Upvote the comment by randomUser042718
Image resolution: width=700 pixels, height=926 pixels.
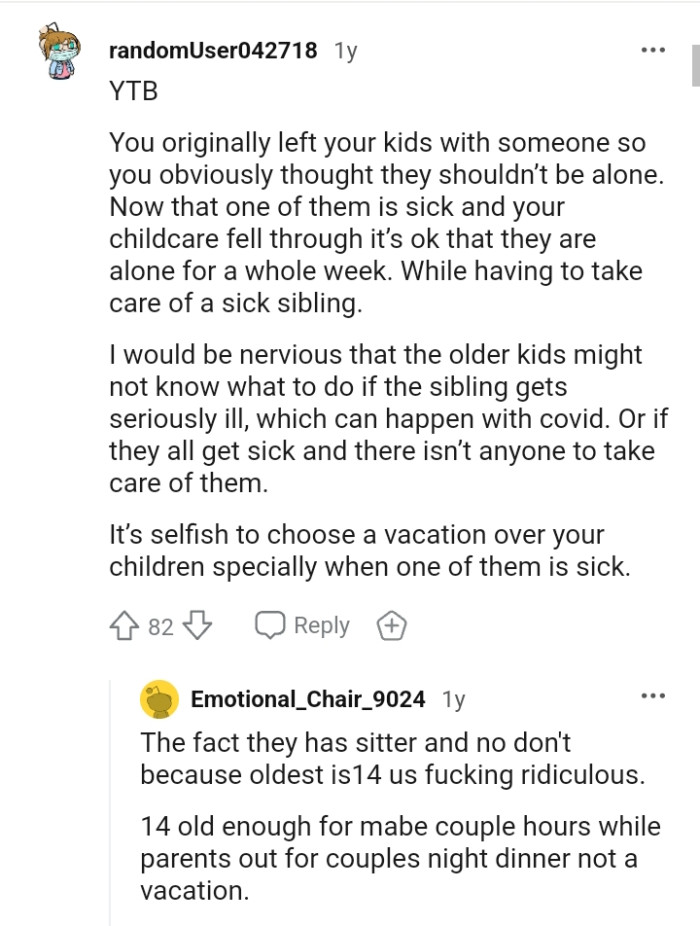click(x=122, y=624)
